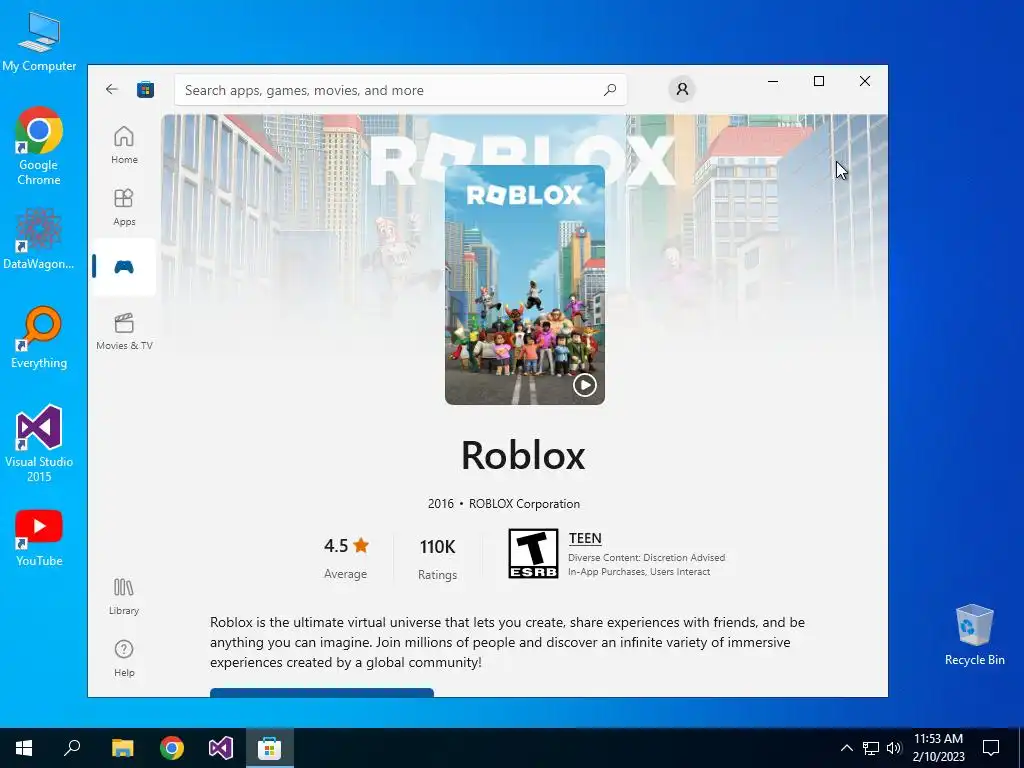This screenshot has width=1024, height=768.
Task: Select My Computer desktop icon
Action: point(39,41)
